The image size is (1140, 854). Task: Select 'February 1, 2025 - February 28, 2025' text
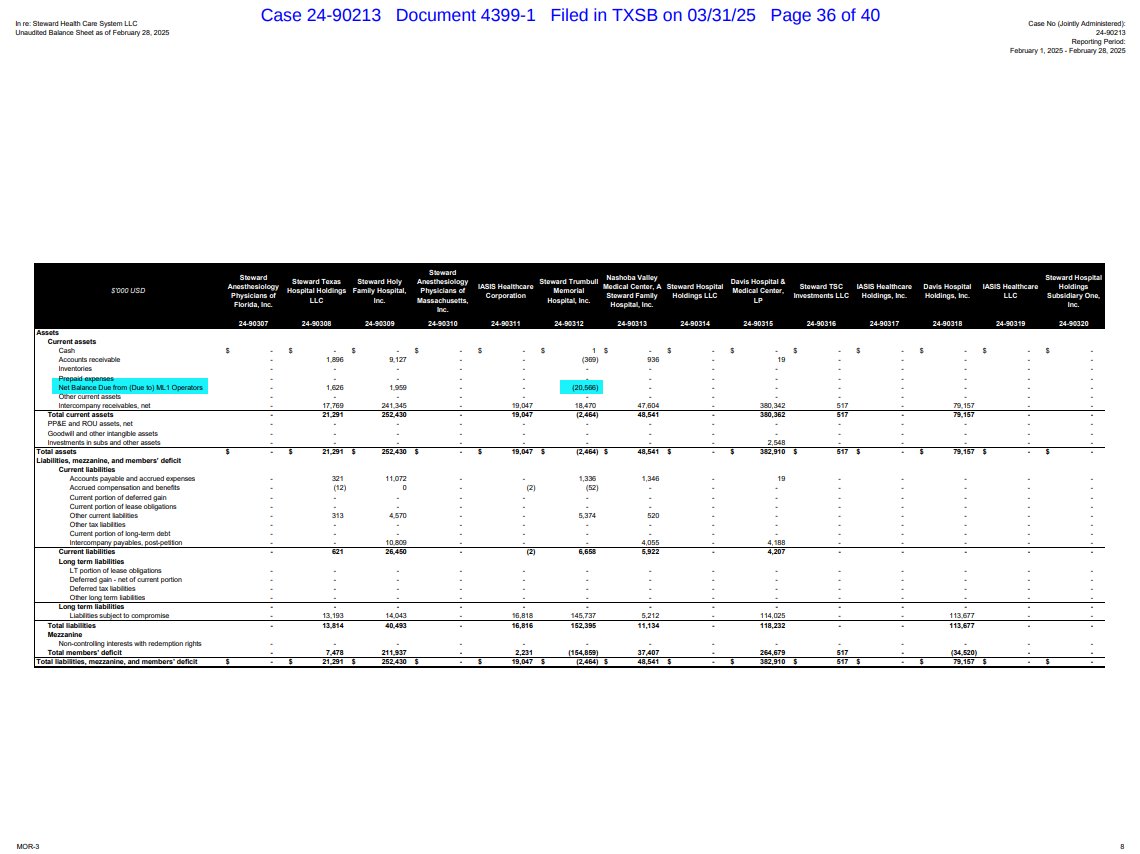1067,50
